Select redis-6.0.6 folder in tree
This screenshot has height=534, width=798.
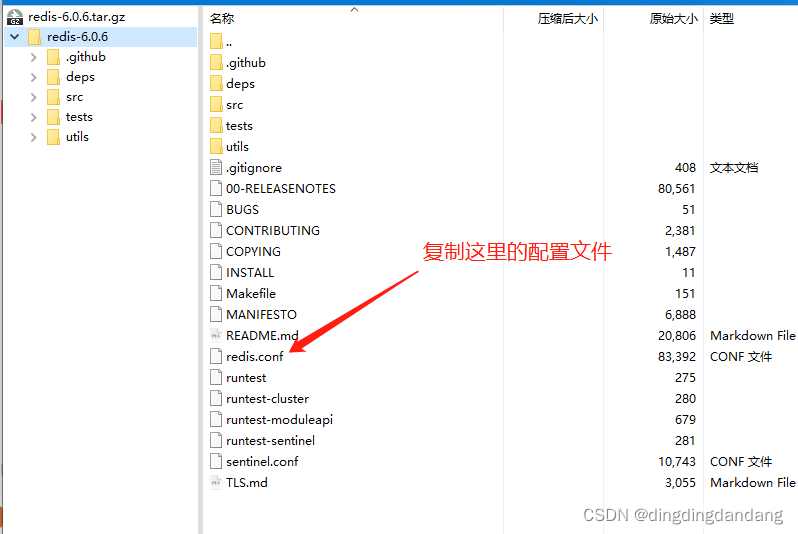[x=77, y=37]
